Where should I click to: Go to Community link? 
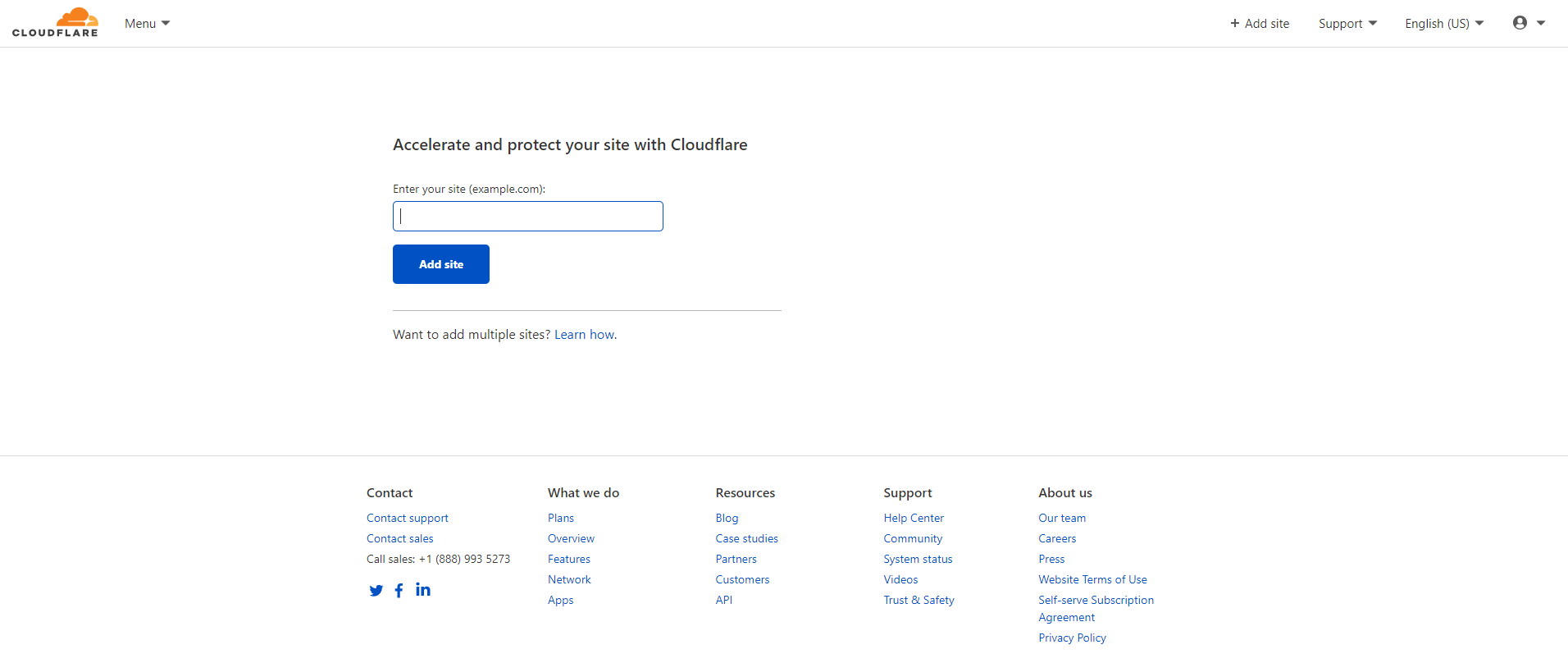[x=913, y=538]
